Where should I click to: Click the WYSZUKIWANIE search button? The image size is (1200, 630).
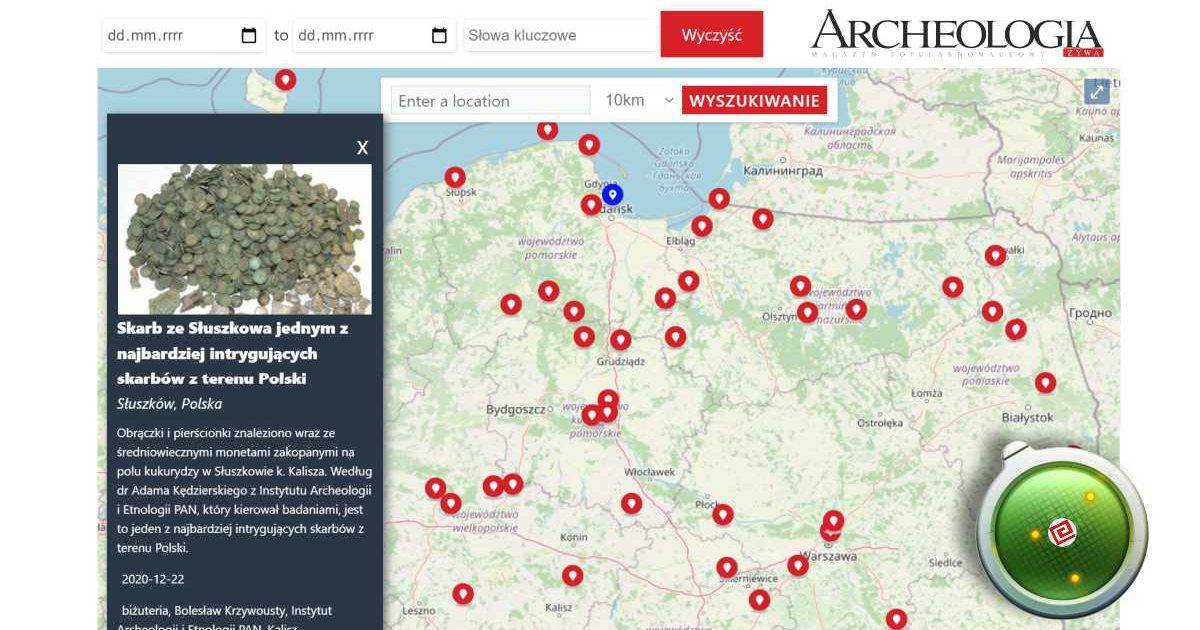point(753,100)
